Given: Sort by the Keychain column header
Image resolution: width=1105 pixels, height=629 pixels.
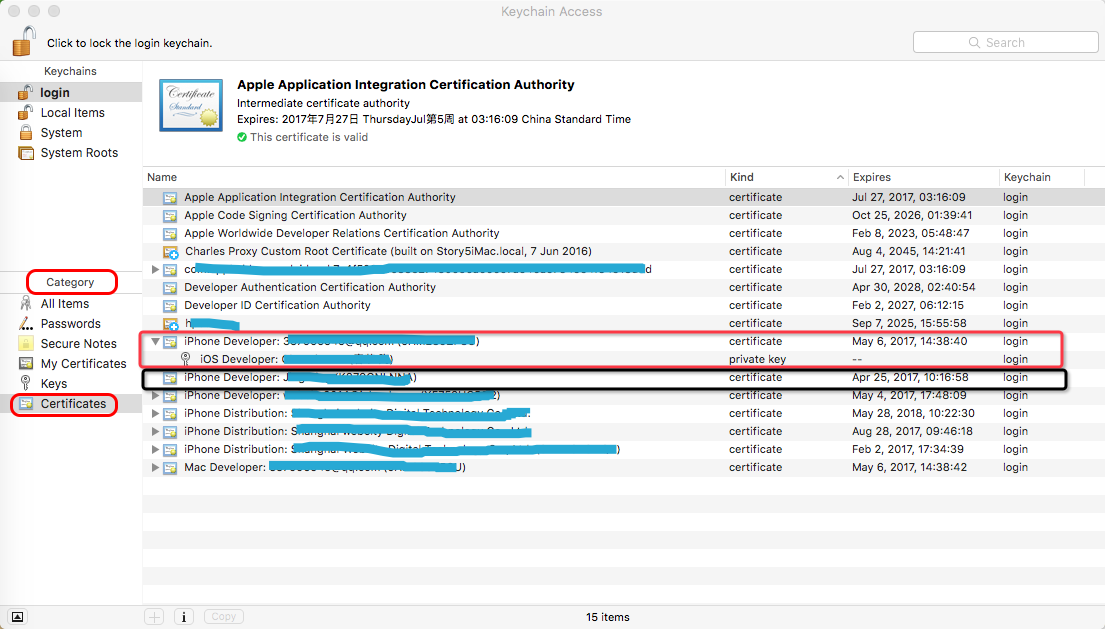Looking at the screenshot, I should point(1042,178).
